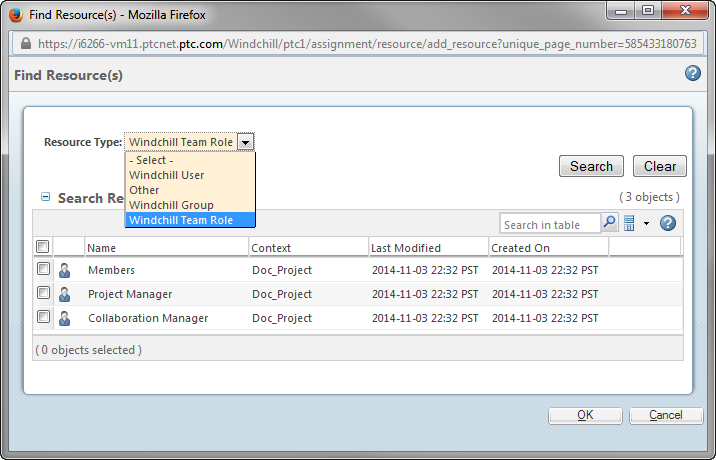This screenshot has height=460, width=716.
Task: Collapse the Search Results section
Action: [45, 197]
